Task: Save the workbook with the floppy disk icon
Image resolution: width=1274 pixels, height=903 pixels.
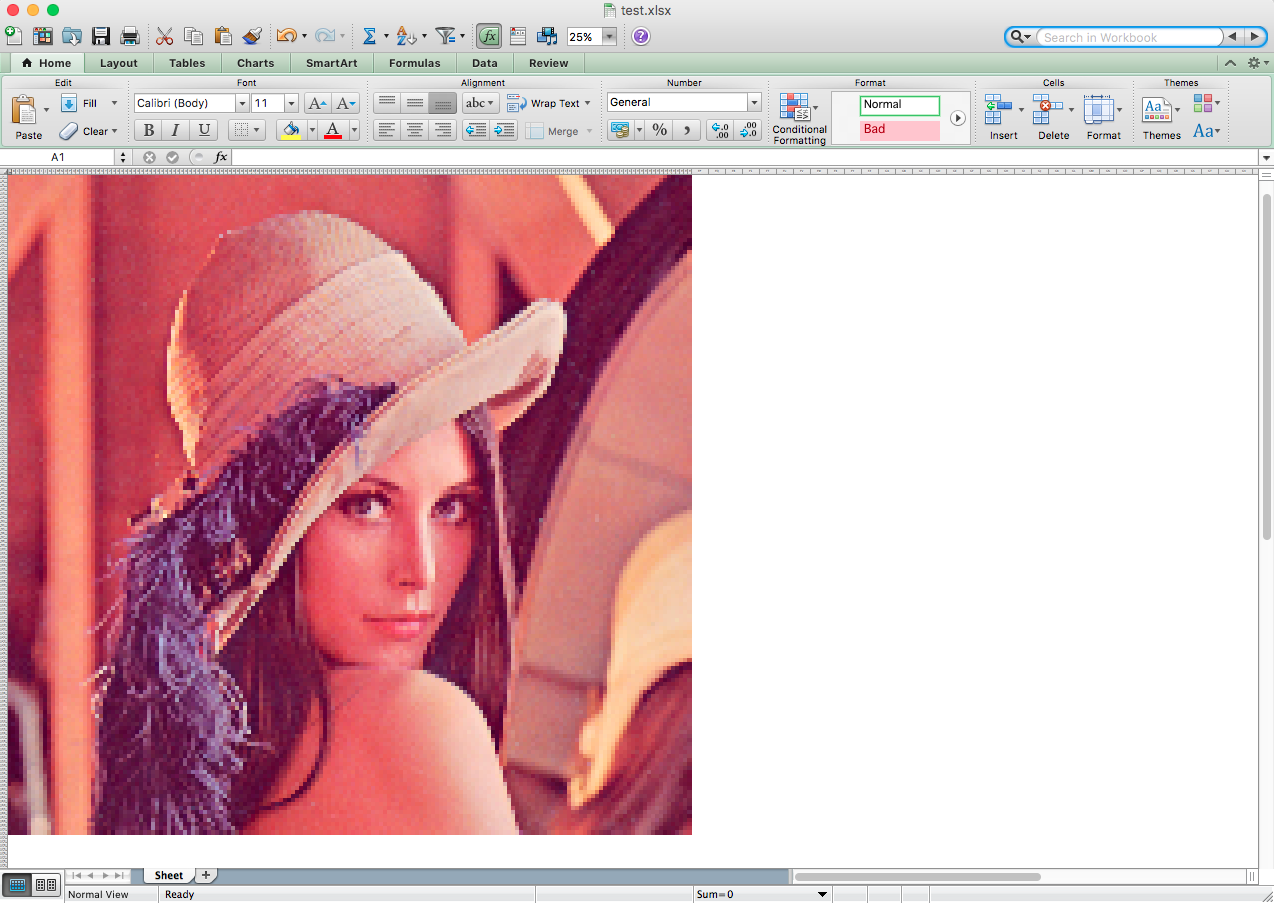Action: point(101,36)
